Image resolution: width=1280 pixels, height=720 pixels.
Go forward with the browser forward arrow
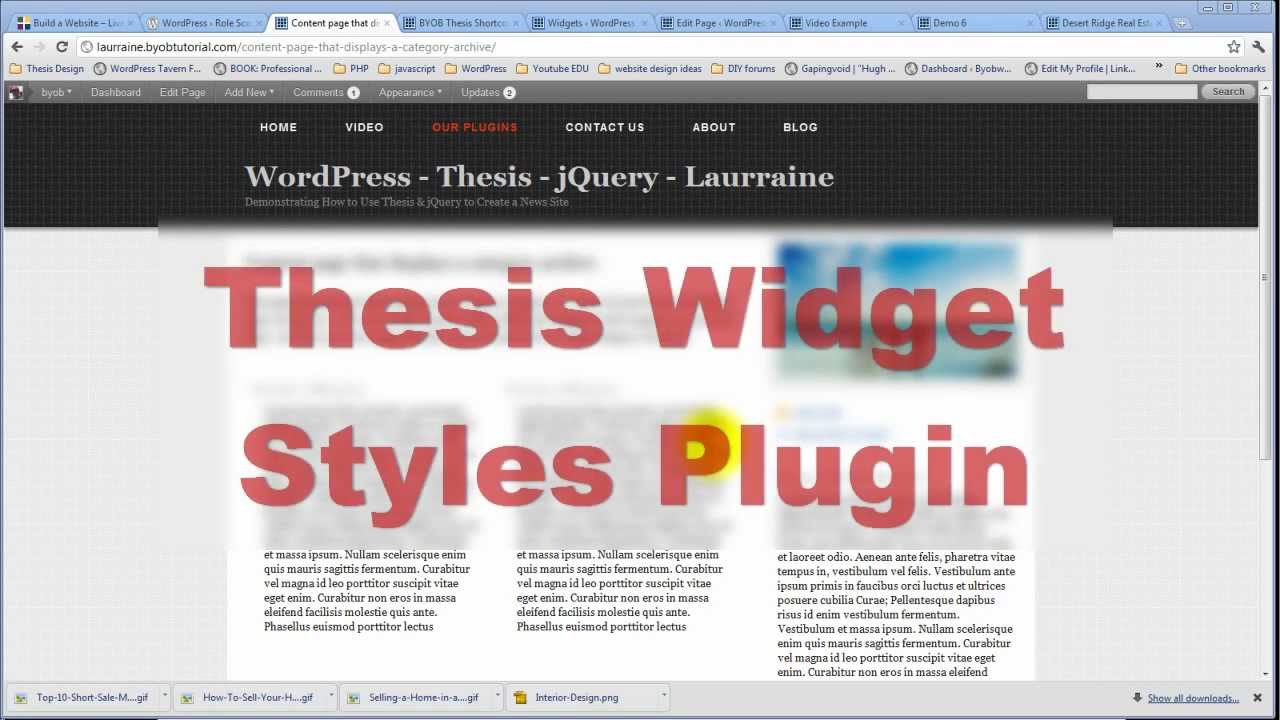point(39,47)
